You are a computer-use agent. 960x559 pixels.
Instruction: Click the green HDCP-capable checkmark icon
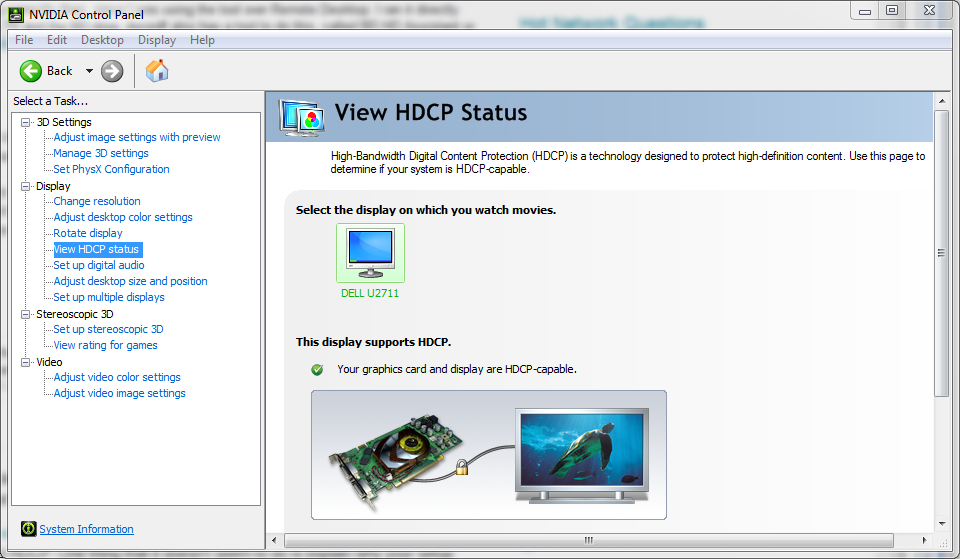[317, 369]
